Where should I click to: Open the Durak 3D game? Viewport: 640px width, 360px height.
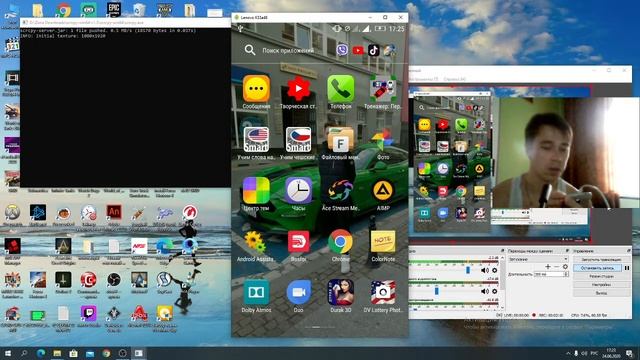tap(340, 292)
